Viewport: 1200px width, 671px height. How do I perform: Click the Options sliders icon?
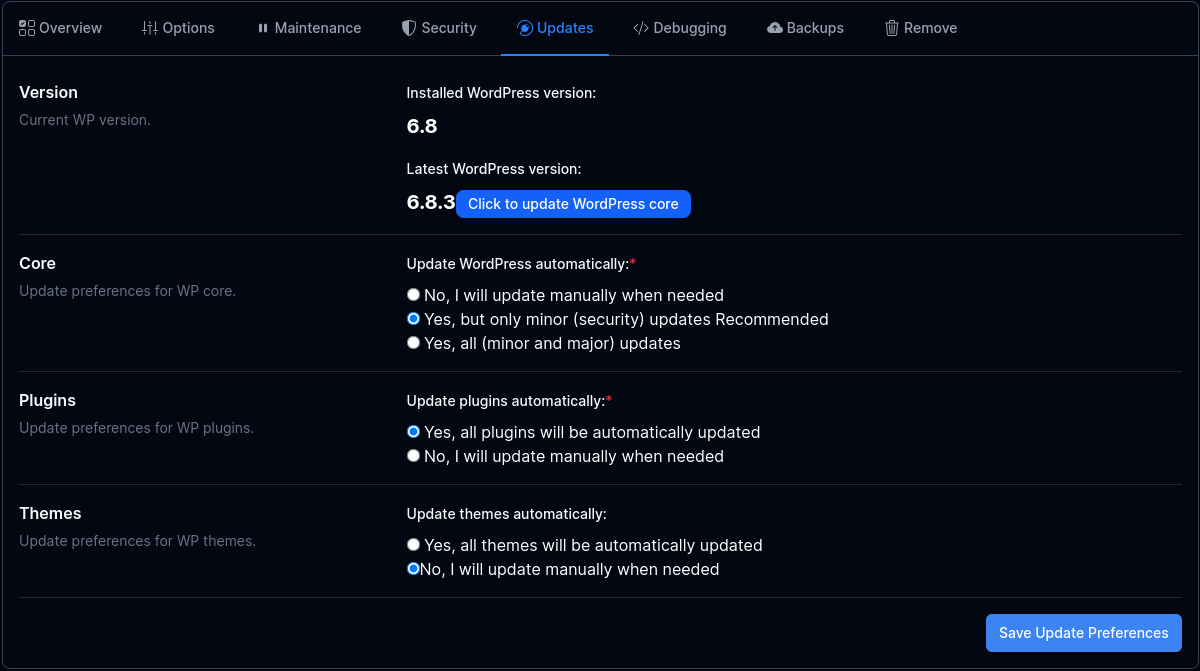150,28
